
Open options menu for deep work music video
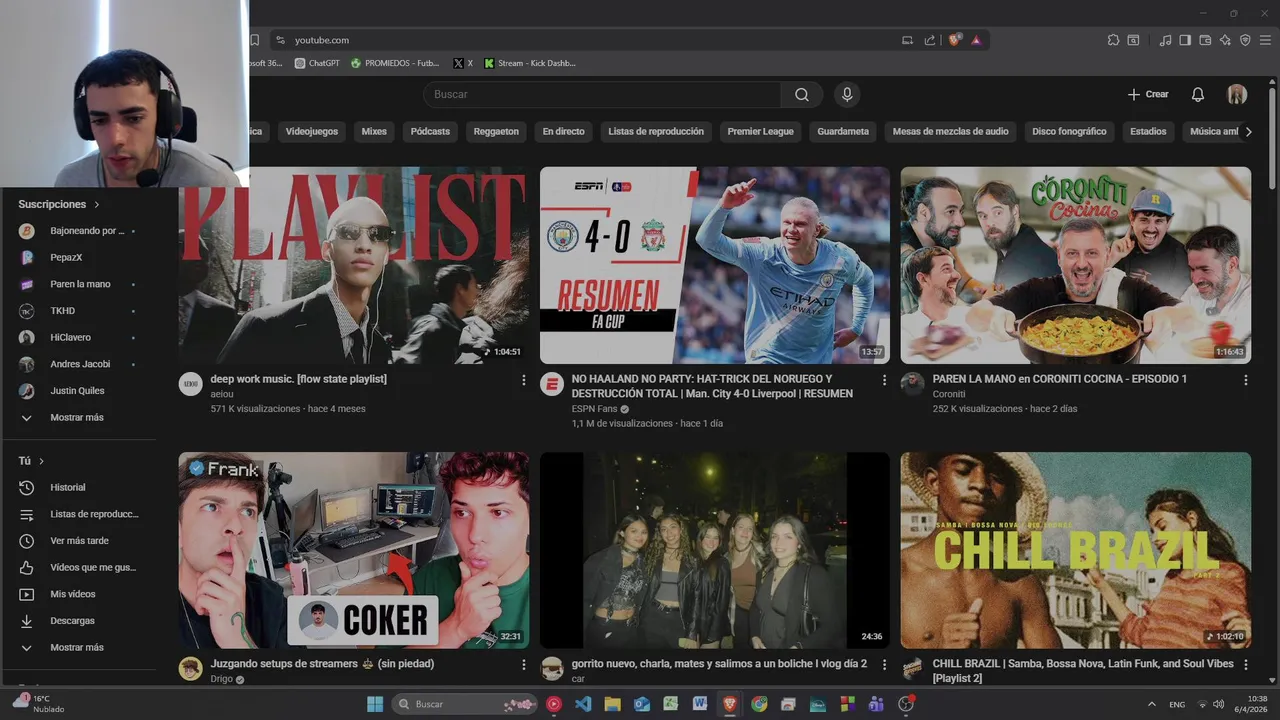coord(523,380)
